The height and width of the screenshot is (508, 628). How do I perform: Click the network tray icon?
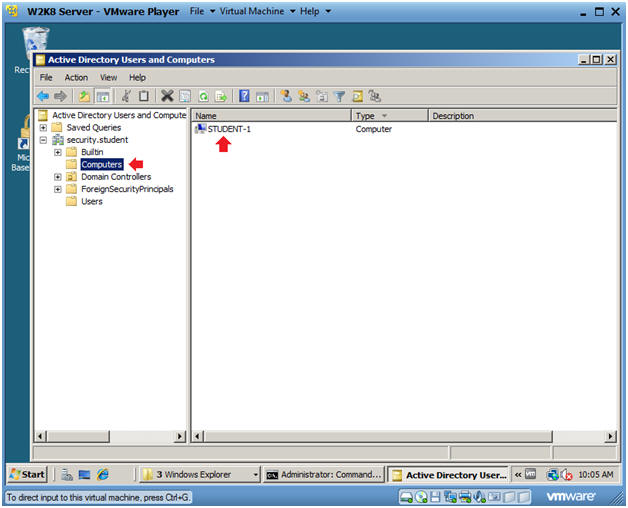pyautogui.click(x=553, y=475)
